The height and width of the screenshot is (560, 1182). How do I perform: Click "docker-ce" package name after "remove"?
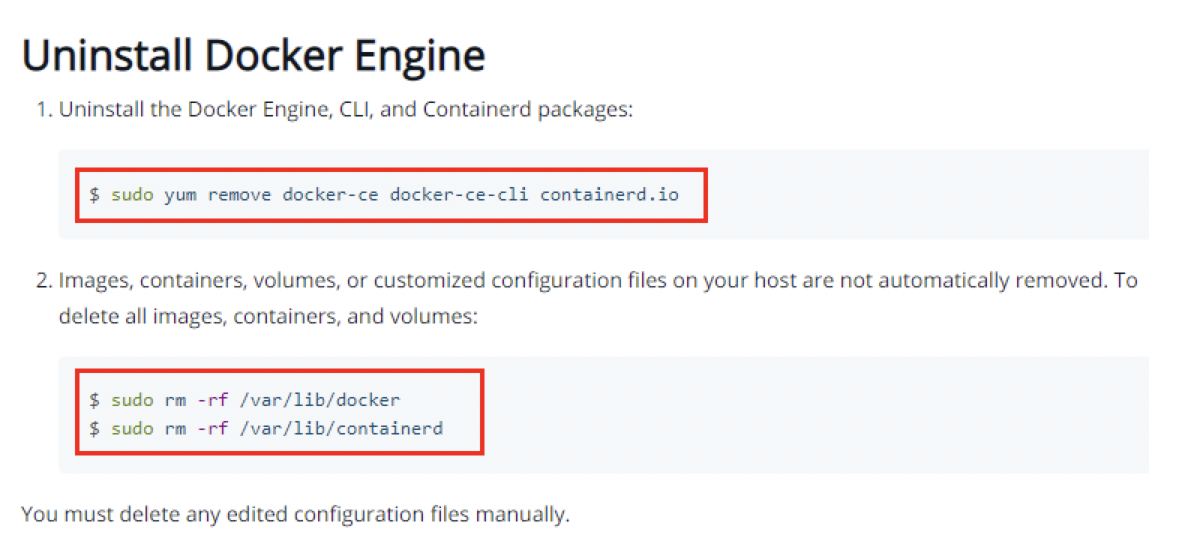(x=330, y=194)
